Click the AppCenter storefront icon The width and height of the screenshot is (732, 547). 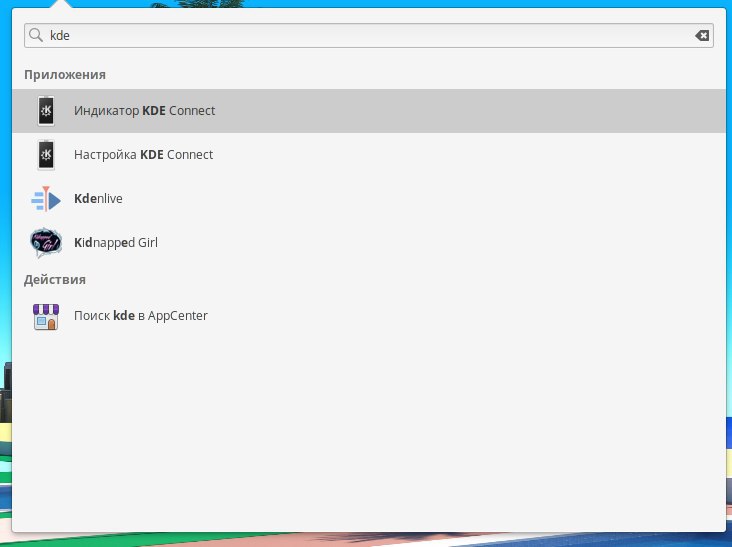(46, 316)
